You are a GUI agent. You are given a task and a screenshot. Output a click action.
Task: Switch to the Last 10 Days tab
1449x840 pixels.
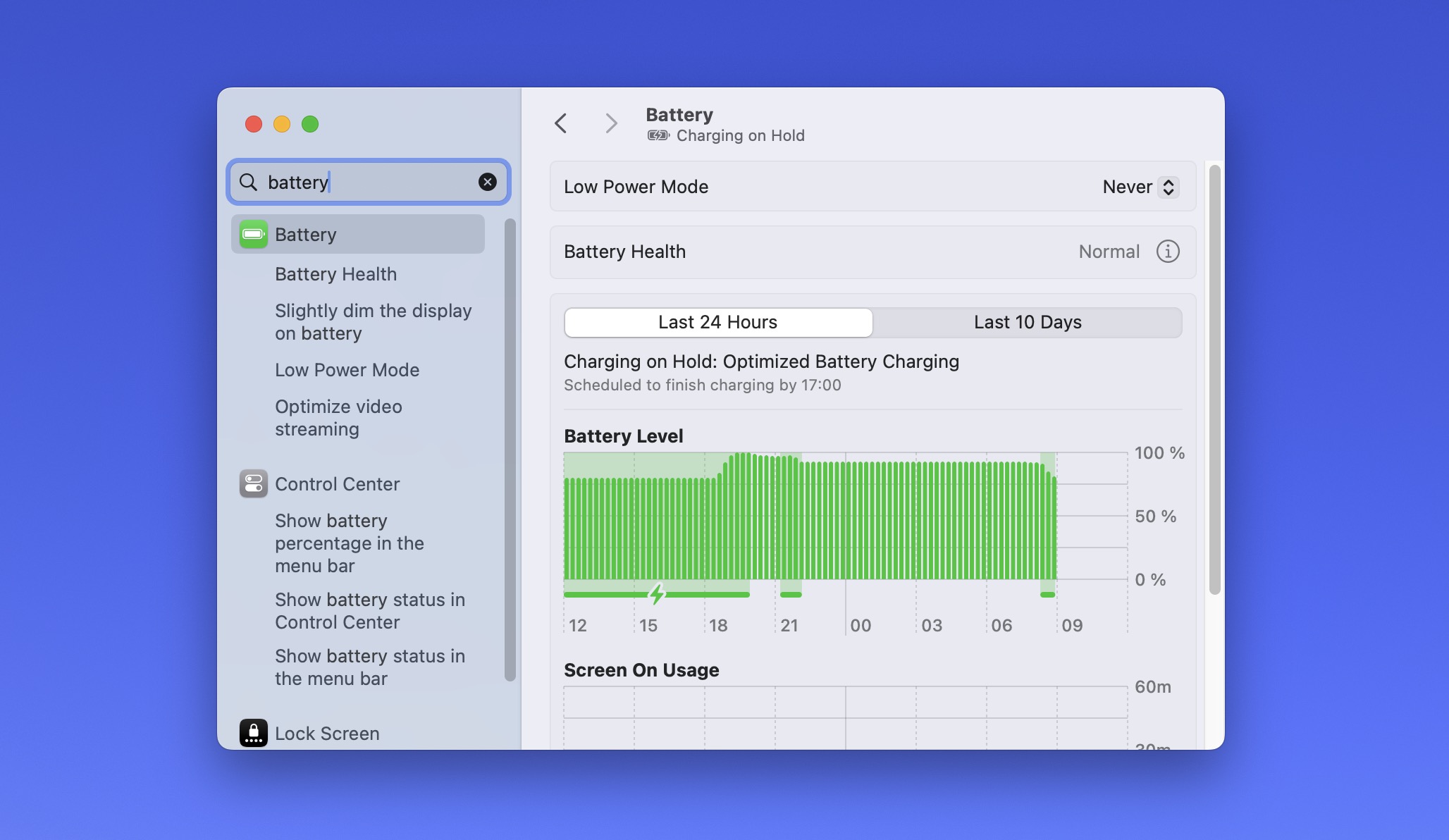(x=1028, y=322)
